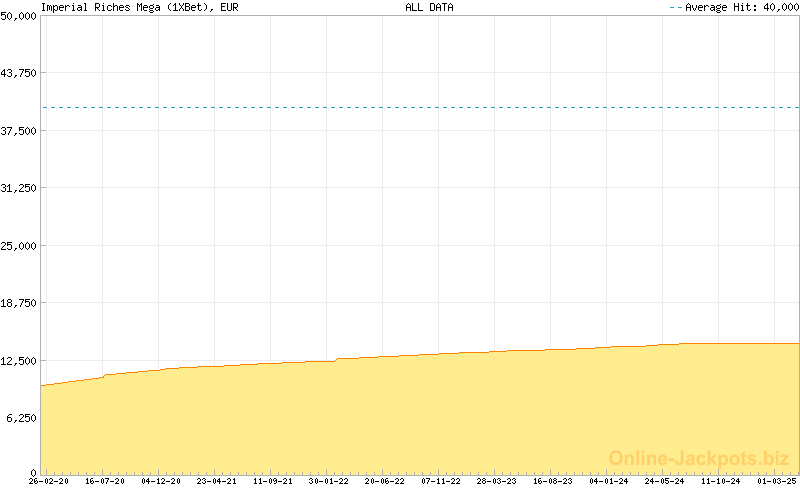Click the 16-07-20 date label
800x490 pixels.
(105, 481)
